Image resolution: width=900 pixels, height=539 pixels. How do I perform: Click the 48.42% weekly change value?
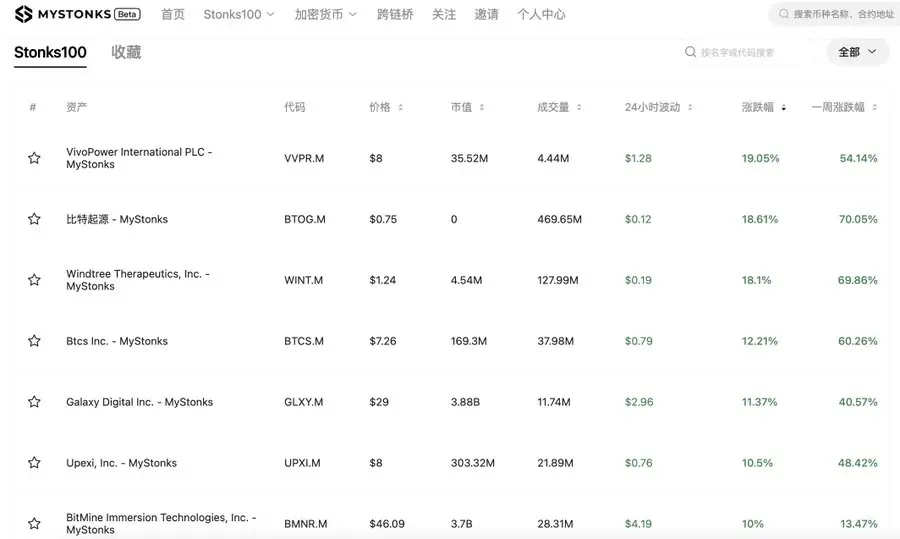pos(858,463)
